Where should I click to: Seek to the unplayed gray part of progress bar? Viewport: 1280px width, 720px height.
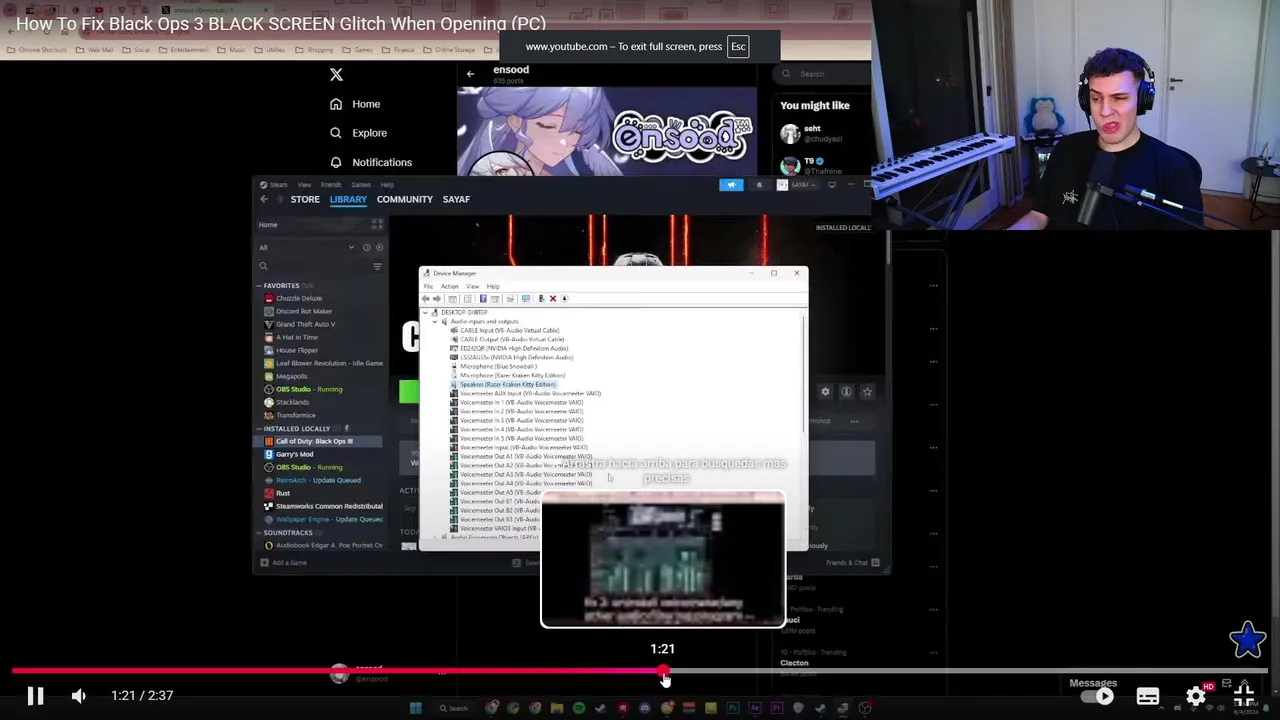968,671
